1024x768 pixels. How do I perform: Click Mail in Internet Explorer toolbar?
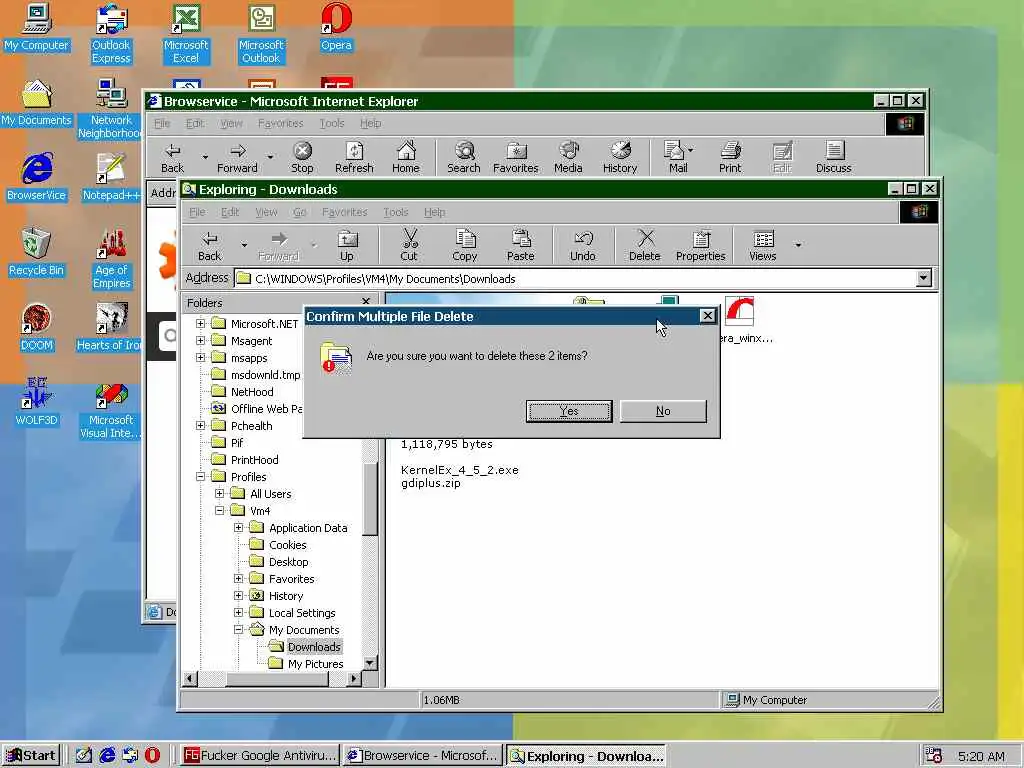(x=675, y=158)
